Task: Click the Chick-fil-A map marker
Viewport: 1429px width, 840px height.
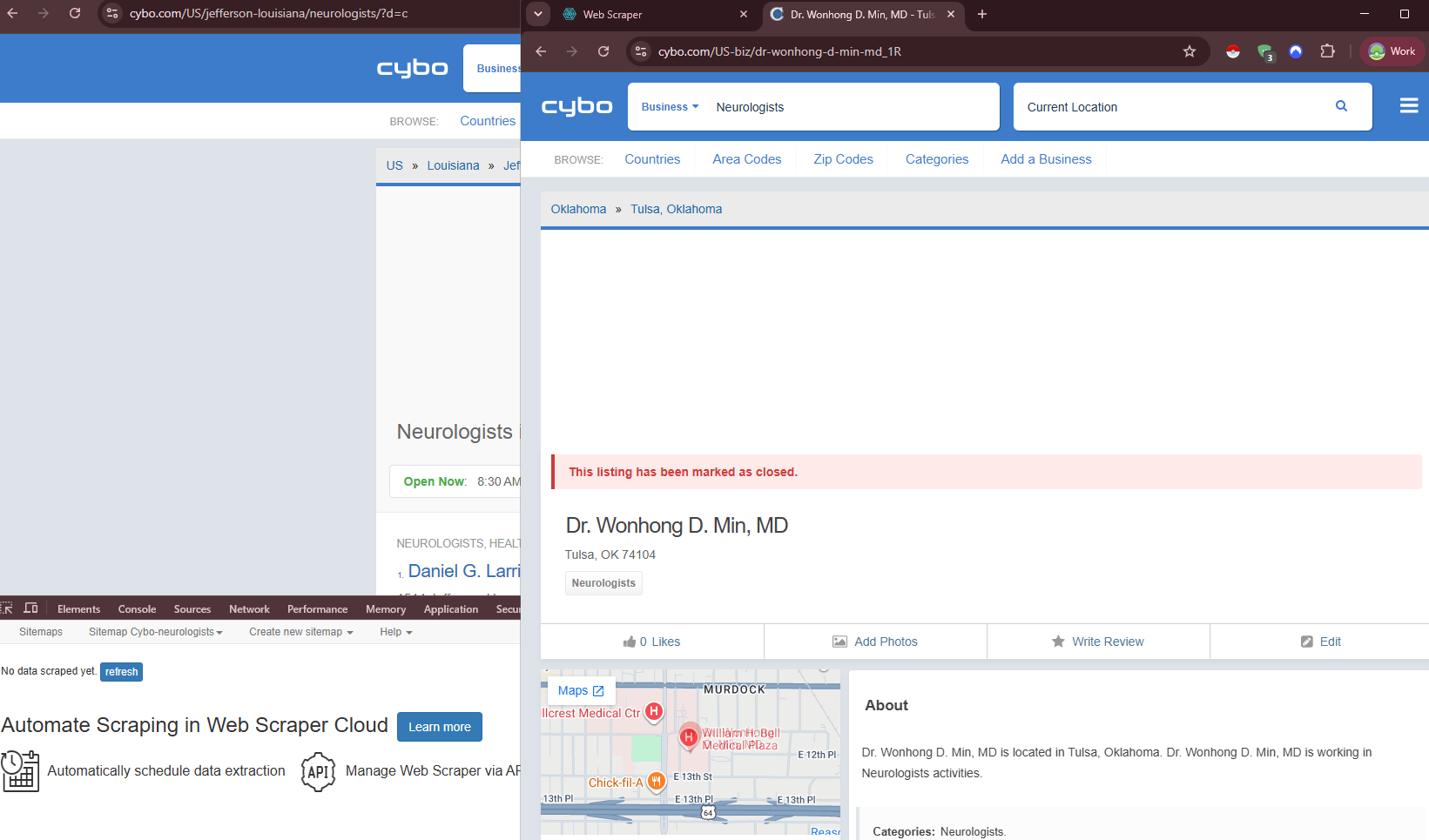Action: (x=657, y=782)
